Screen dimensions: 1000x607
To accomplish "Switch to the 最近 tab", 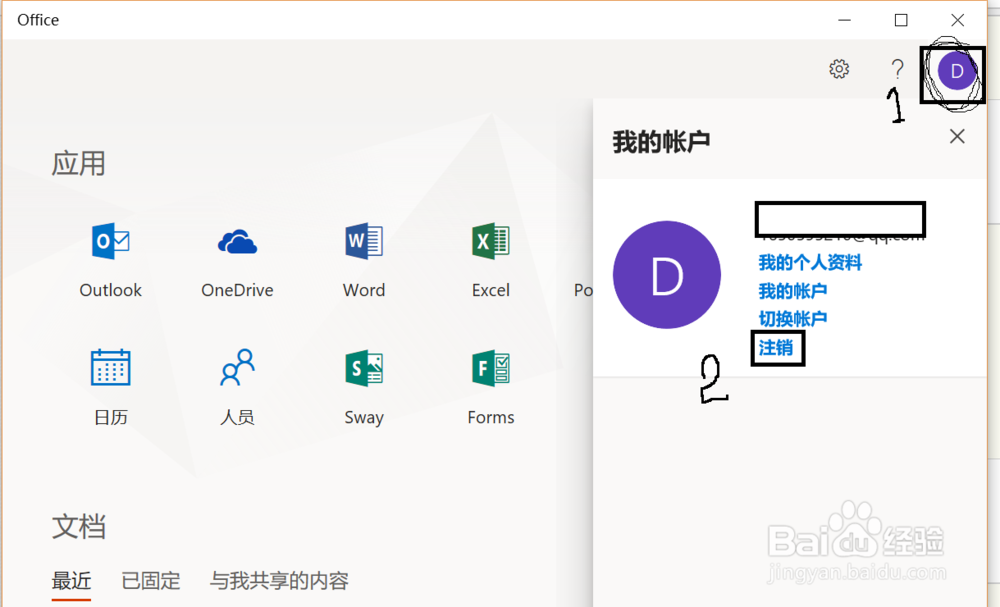I will [71, 581].
